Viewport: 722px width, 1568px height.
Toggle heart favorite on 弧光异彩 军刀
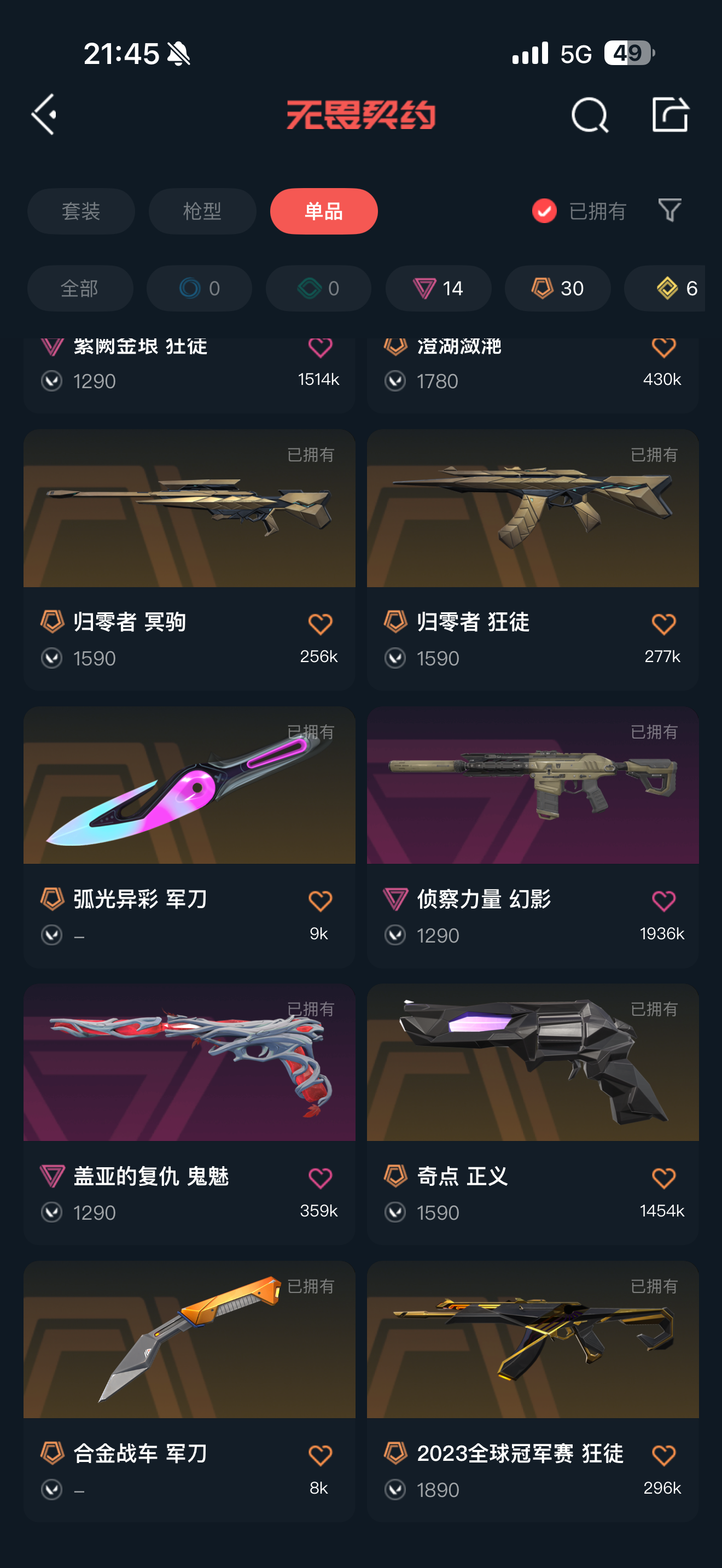click(320, 900)
